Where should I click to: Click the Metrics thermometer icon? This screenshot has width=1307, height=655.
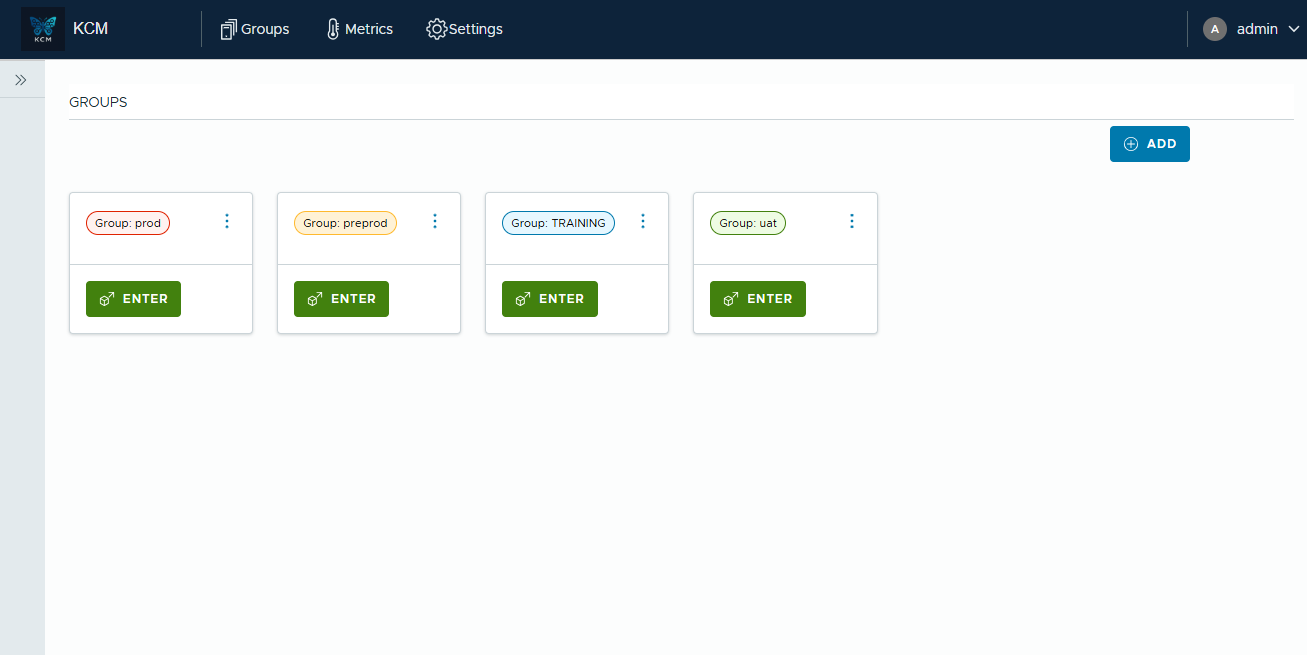[x=333, y=29]
